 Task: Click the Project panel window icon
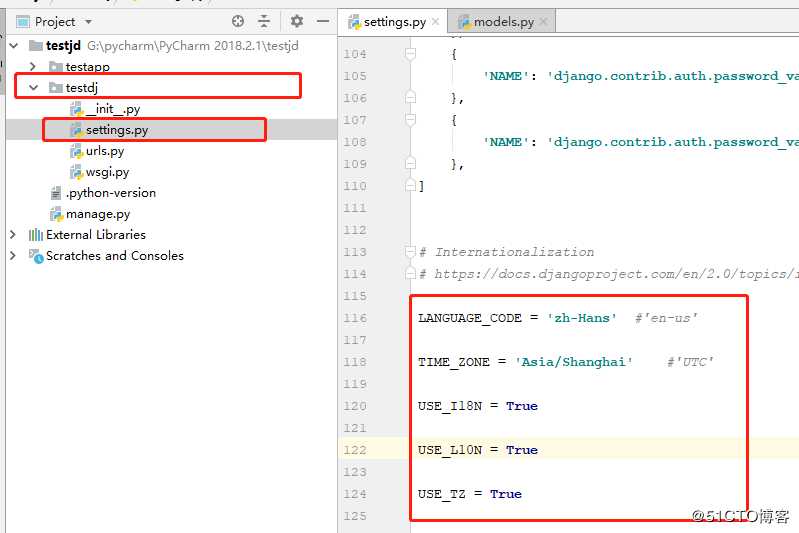(x=23, y=22)
